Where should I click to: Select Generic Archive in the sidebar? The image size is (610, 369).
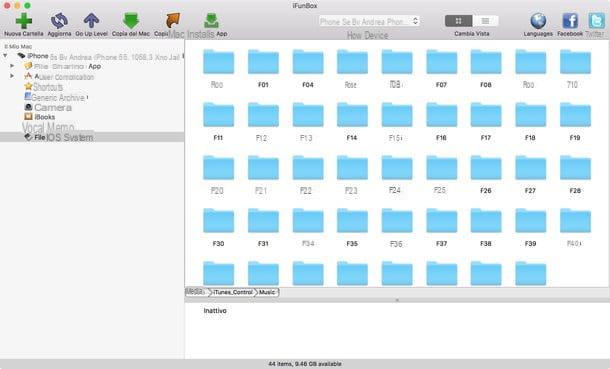56,97
